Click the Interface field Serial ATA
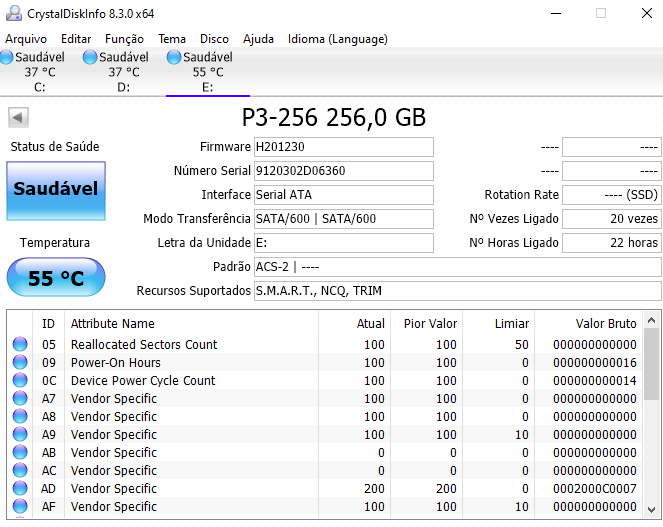The height and width of the screenshot is (527, 663). tap(344, 195)
